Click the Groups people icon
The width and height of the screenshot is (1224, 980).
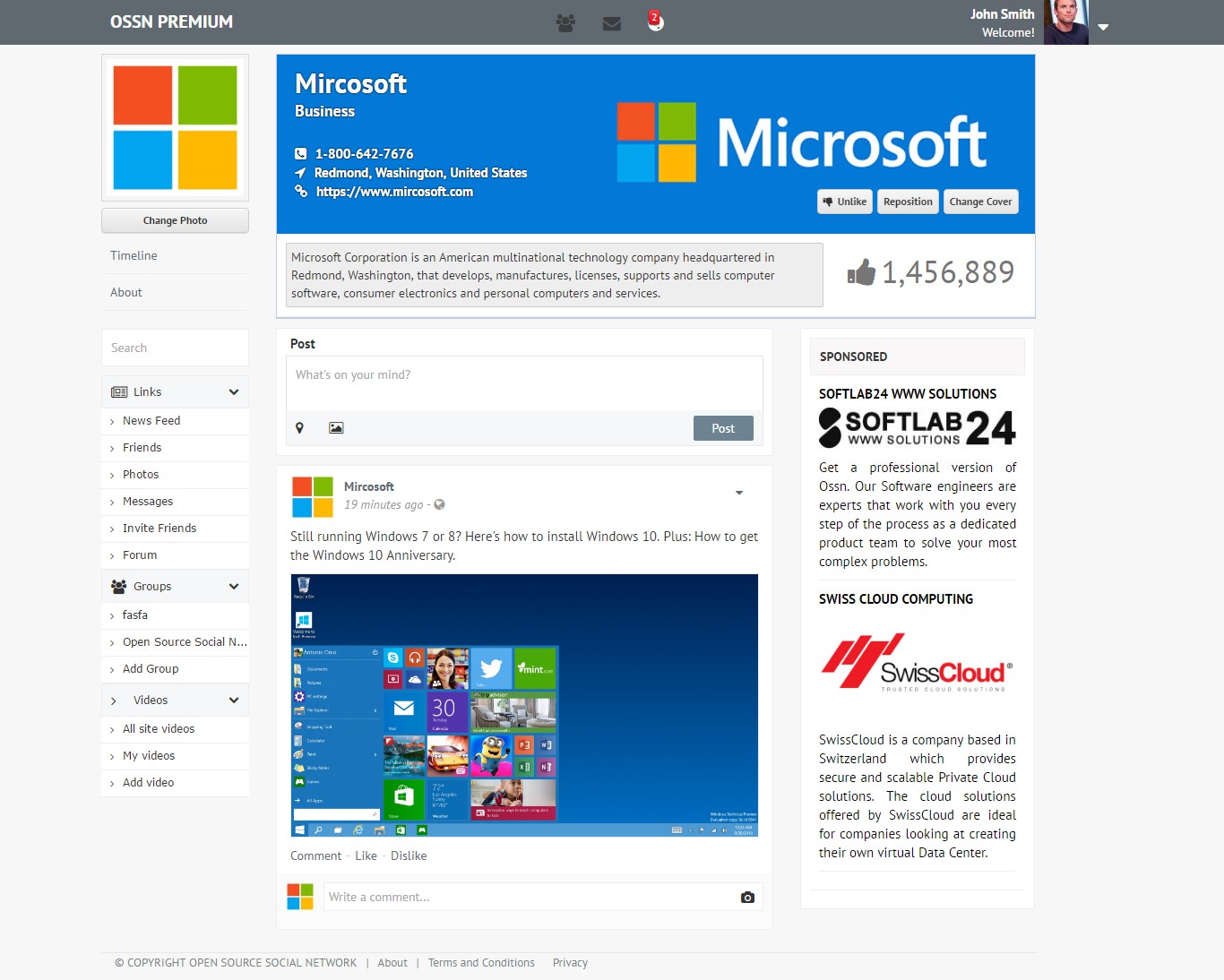click(x=118, y=586)
